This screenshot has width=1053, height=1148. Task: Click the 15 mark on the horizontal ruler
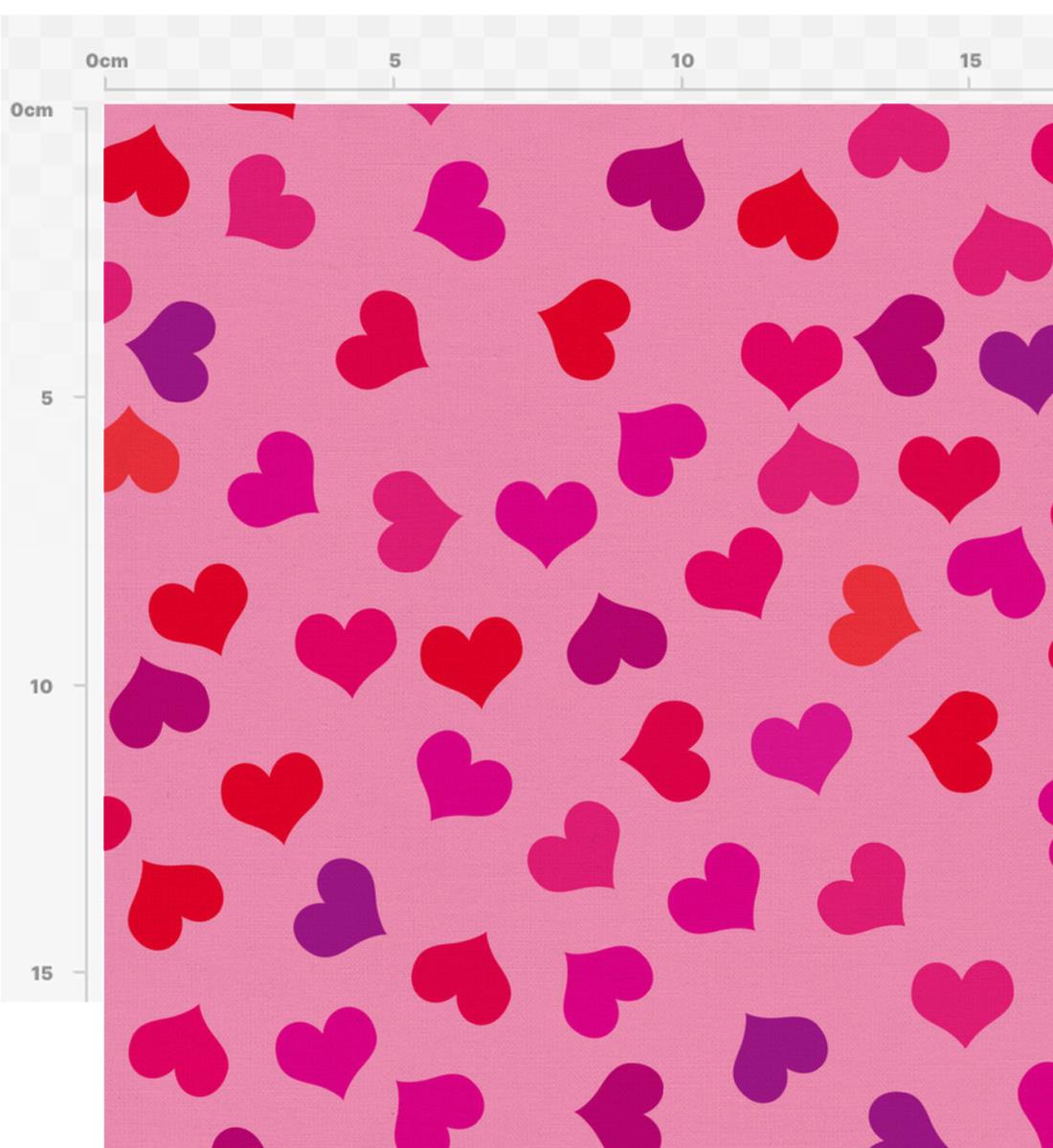971,59
